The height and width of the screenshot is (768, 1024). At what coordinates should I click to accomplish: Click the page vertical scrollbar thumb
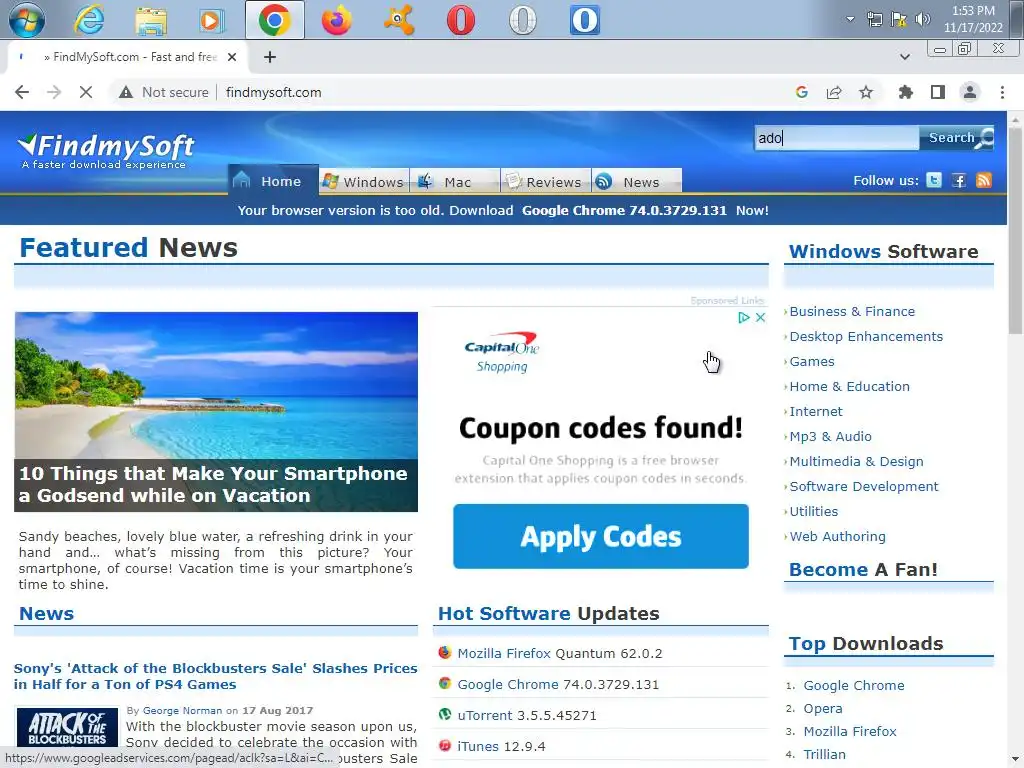click(x=1015, y=232)
